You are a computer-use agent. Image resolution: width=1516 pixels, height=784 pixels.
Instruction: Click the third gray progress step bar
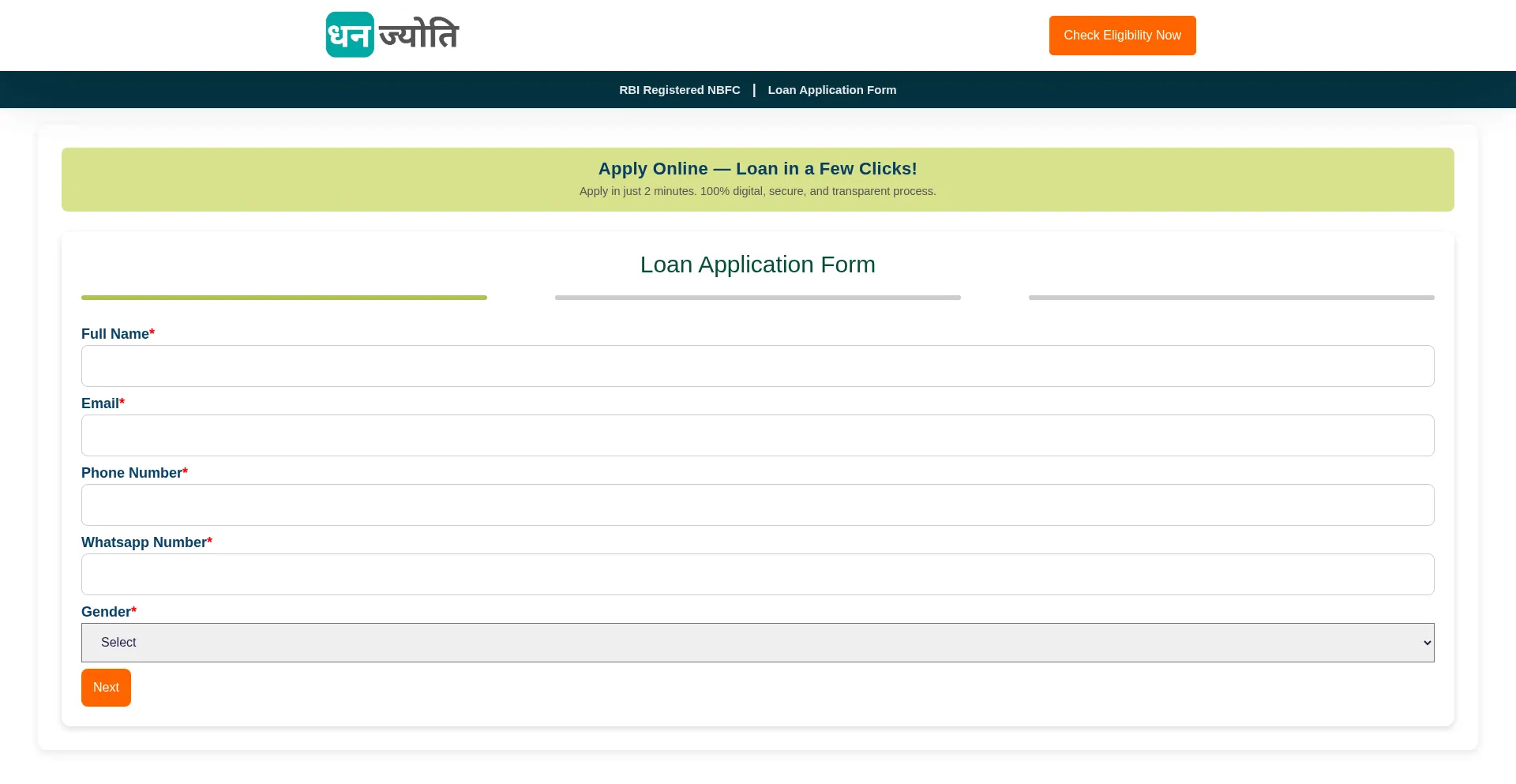tap(1231, 298)
